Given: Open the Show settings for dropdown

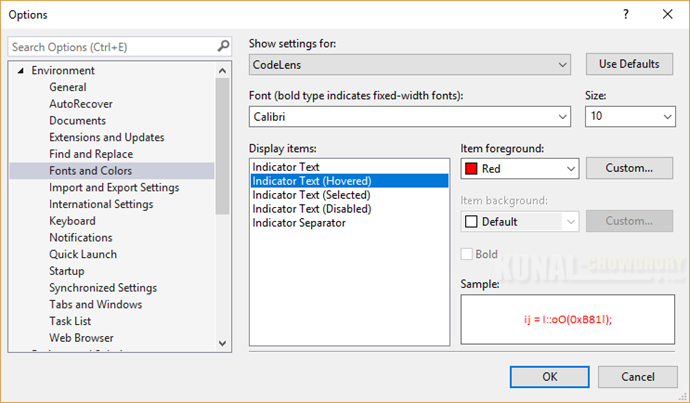Looking at the screenshot, I should pyautogui.click(x=565, y=65).
